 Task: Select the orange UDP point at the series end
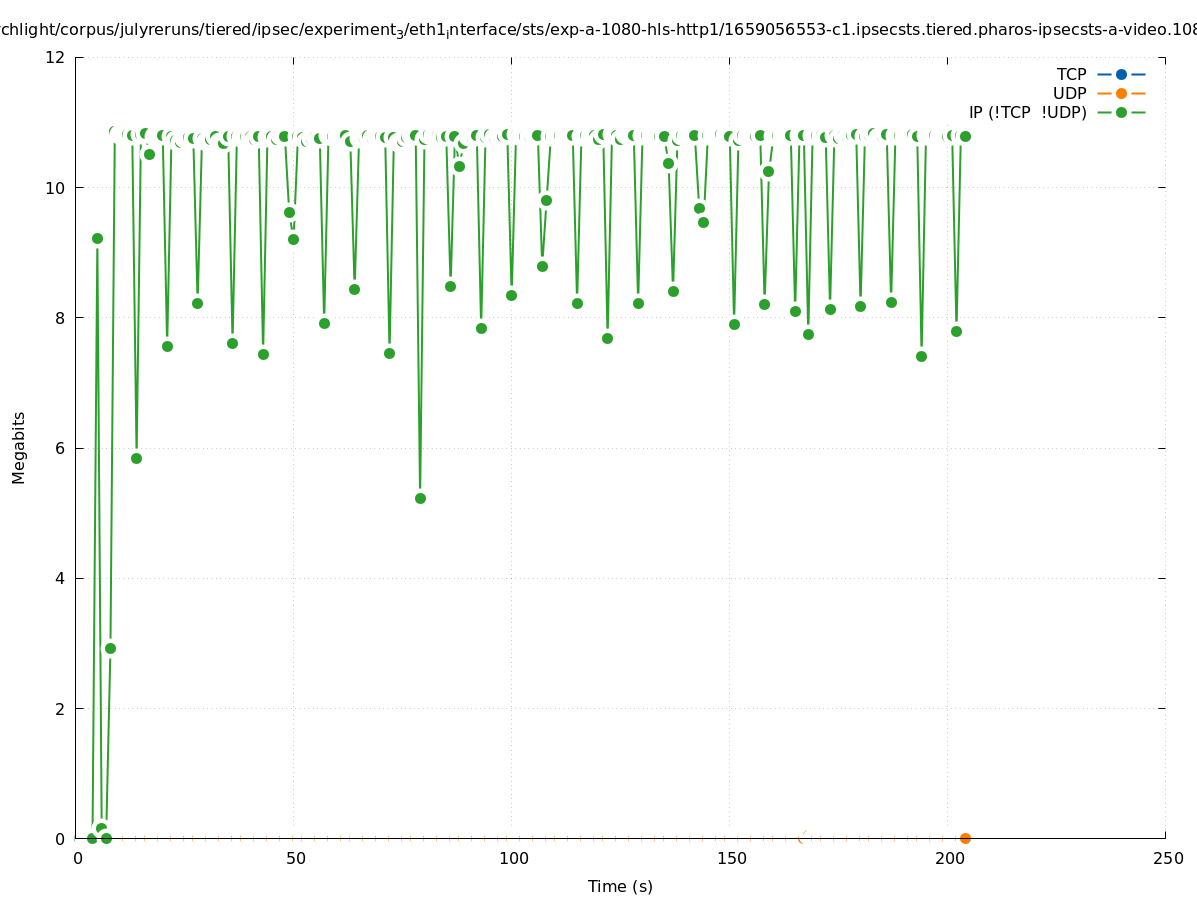tap(965, 838)
